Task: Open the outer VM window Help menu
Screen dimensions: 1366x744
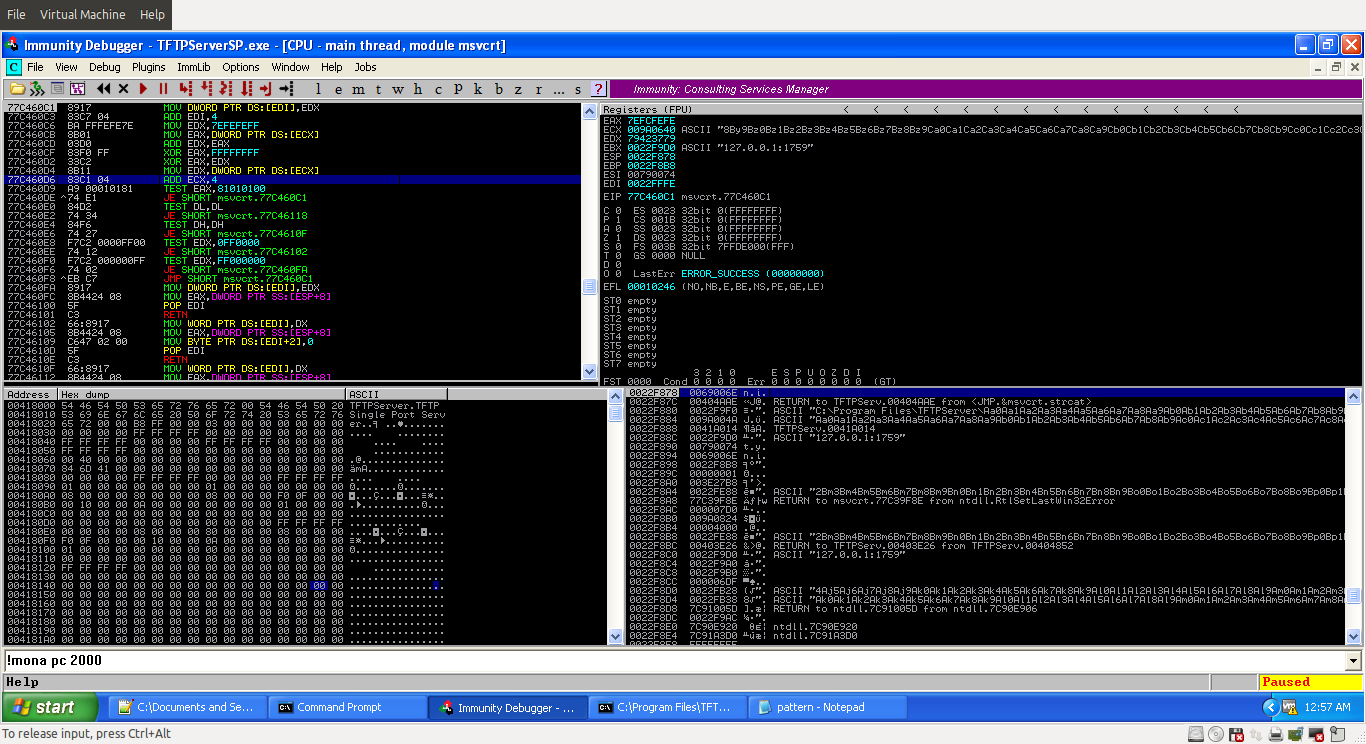Action: (x=153, y=15)
